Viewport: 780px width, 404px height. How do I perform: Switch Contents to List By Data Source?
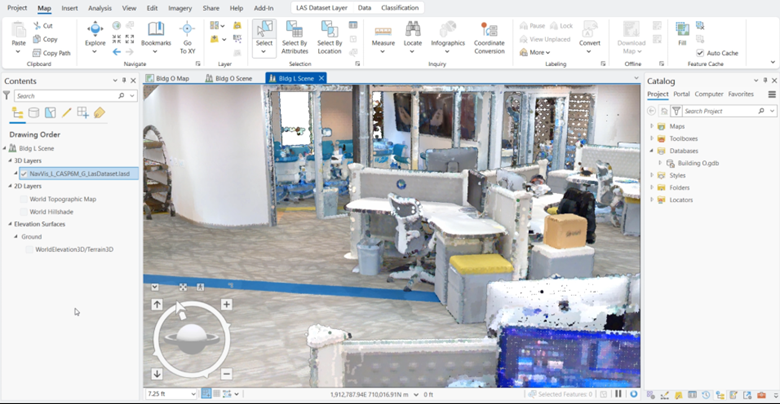click(33, 113)
